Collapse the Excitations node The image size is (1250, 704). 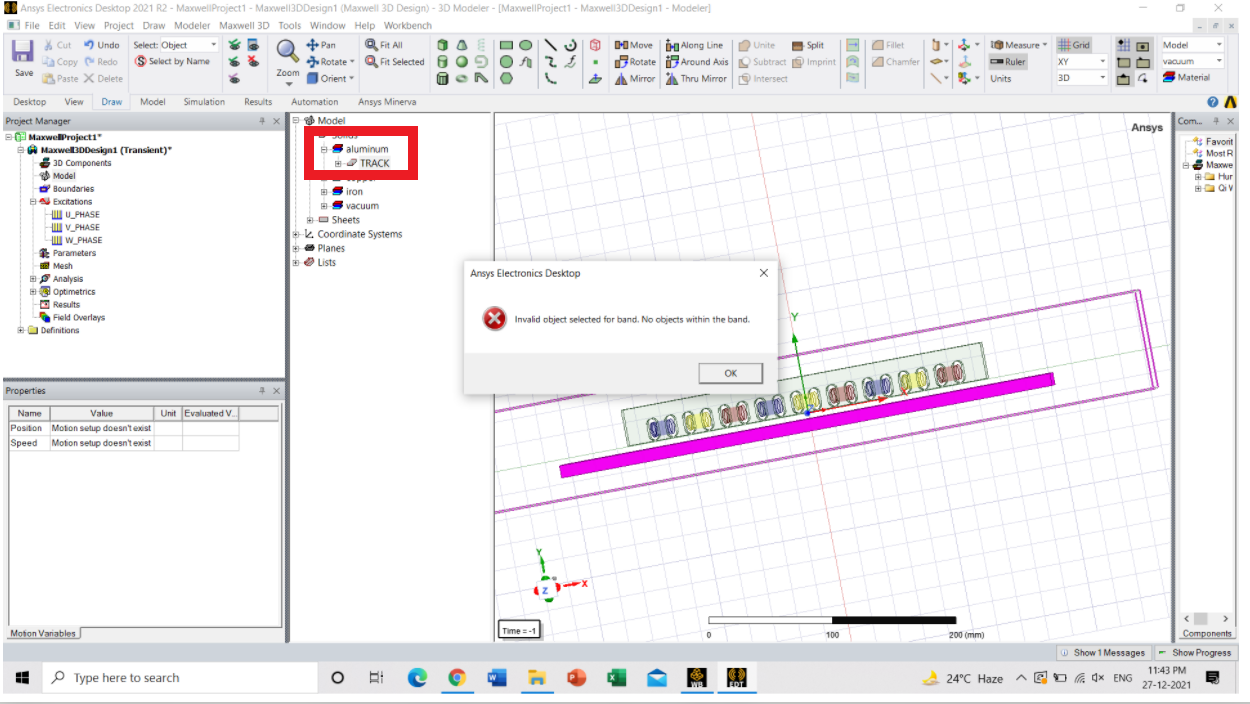[x=32, y=201]
